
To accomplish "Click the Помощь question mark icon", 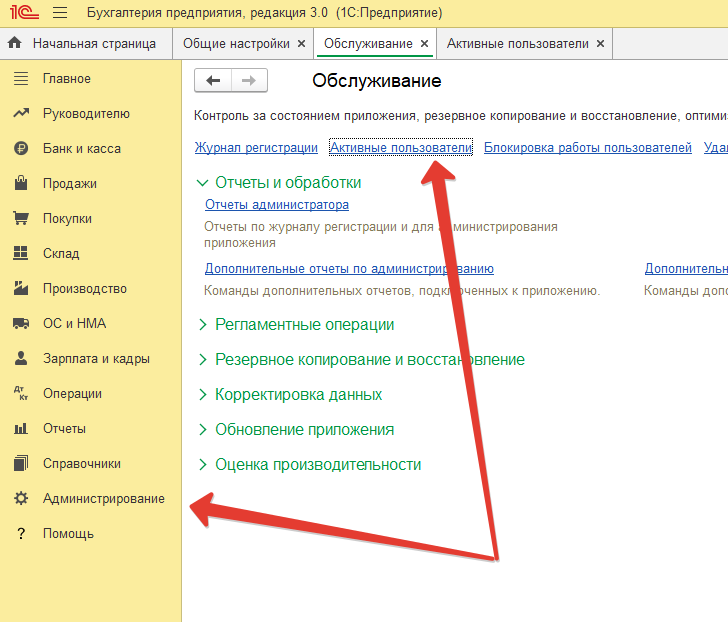I will click(21, 533).
